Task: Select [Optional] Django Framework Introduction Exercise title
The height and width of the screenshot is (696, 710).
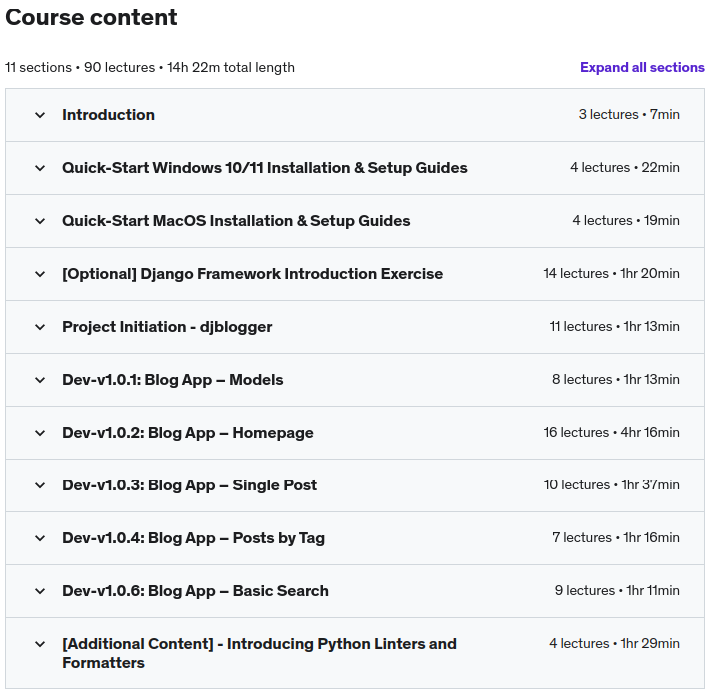Action: click(x=252, y=274)
